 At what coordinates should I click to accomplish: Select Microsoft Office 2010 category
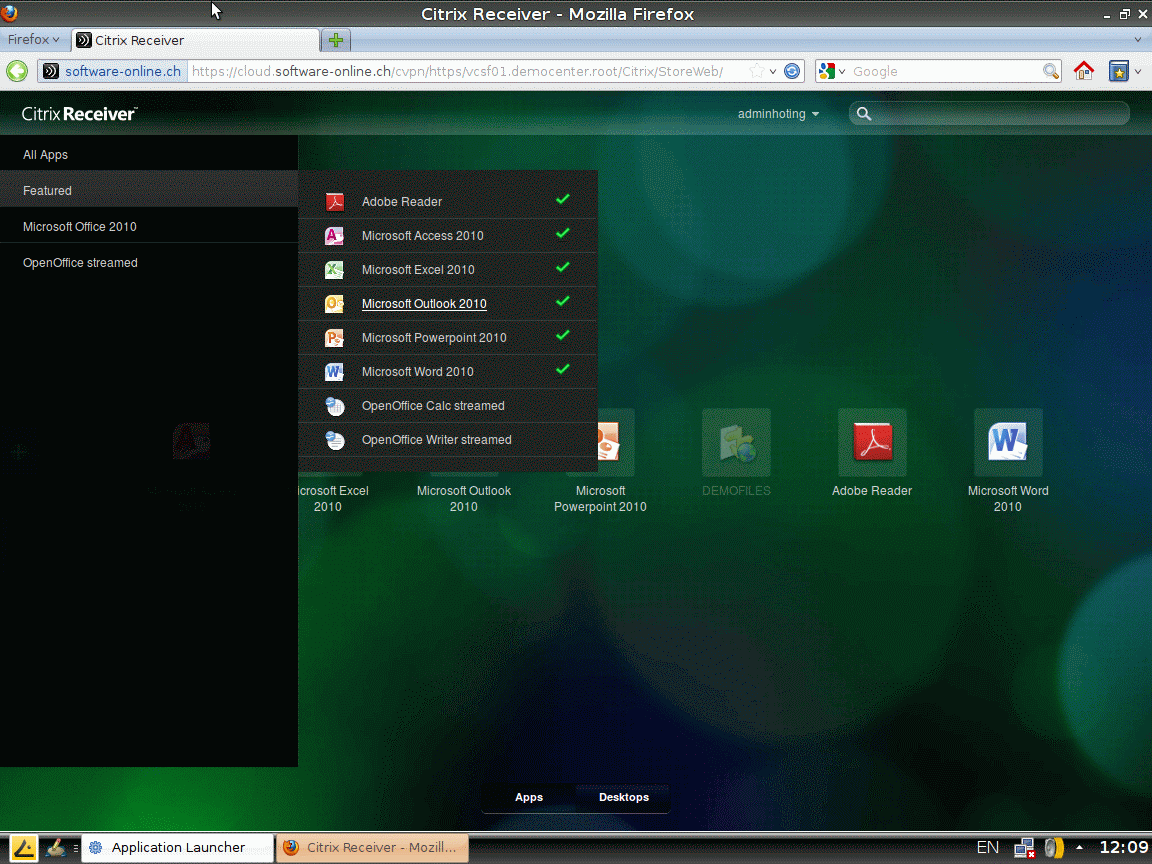pyautogui.click(x=149, y=226)
